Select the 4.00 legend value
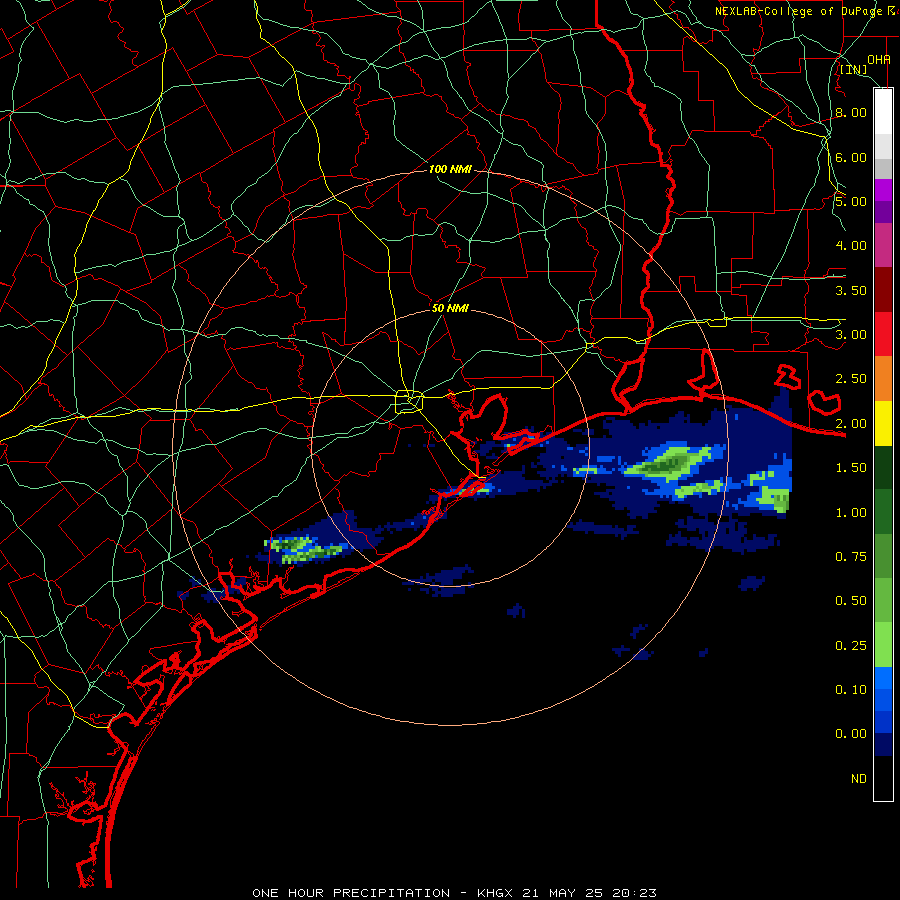 (851, 246)
